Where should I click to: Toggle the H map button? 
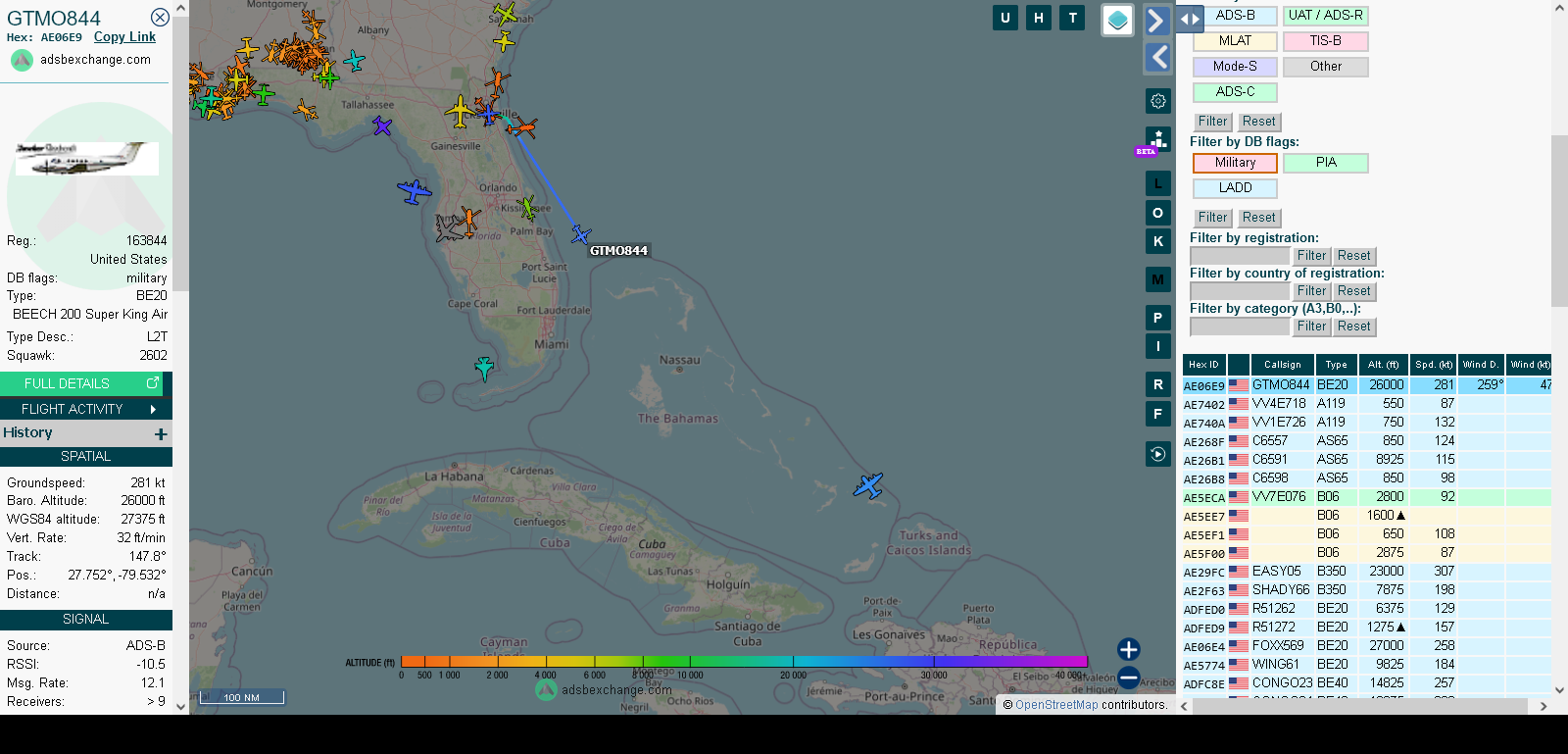click(x=1039, y=18)
